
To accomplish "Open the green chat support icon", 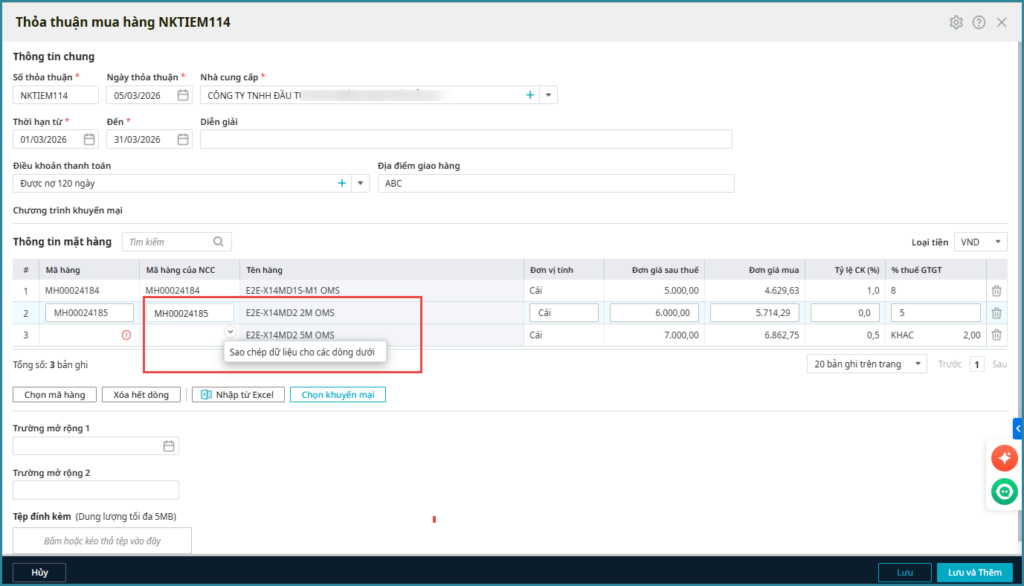I will click(x=1004, y=491).
